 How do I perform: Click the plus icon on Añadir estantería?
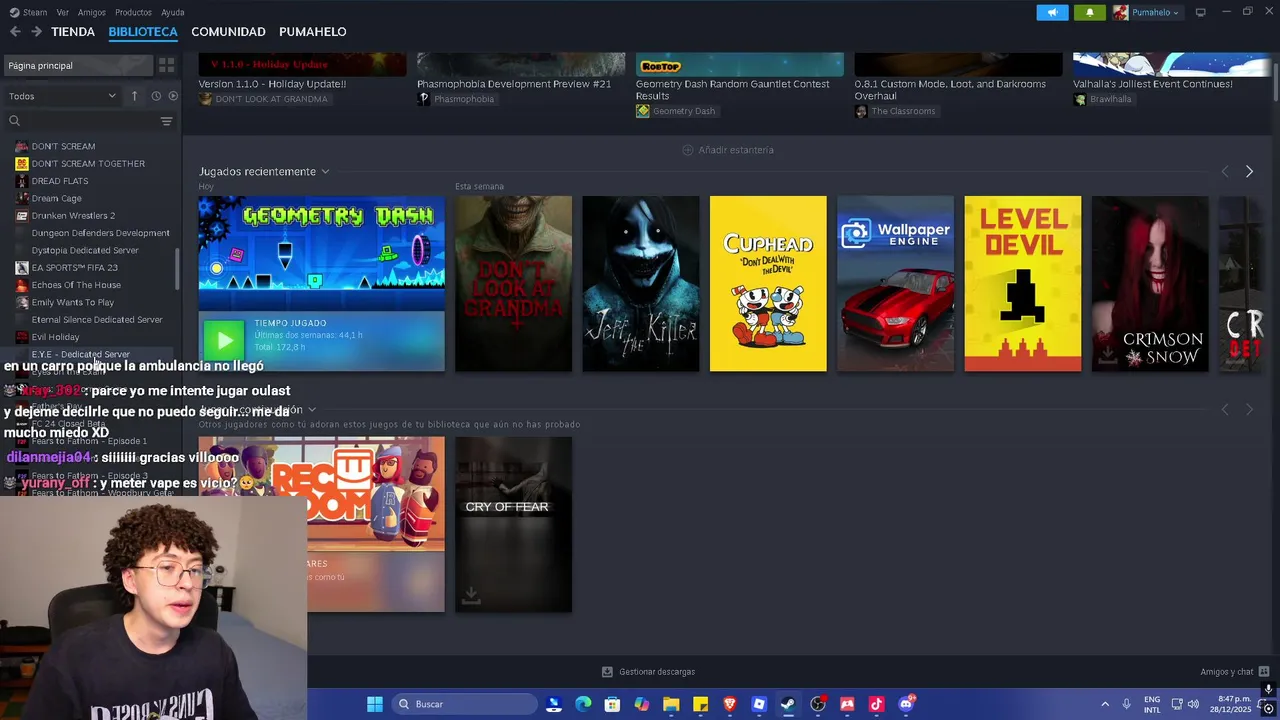point(687,150)
